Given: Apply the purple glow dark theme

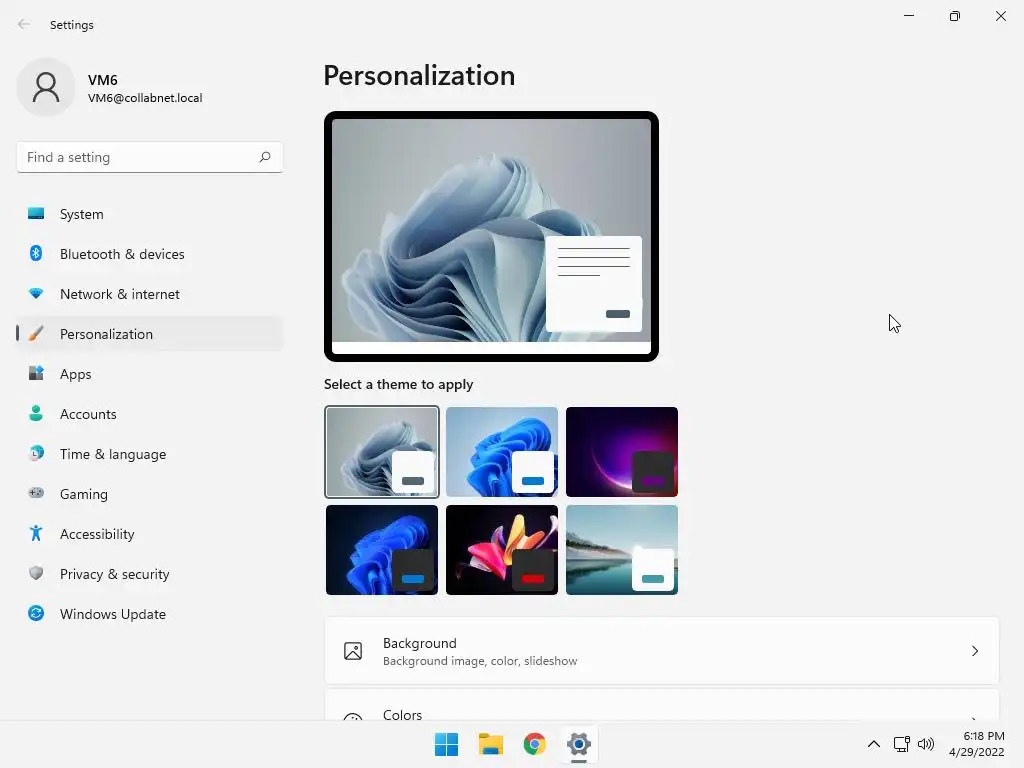Looking at the screenshot, I should pos(622,452).
